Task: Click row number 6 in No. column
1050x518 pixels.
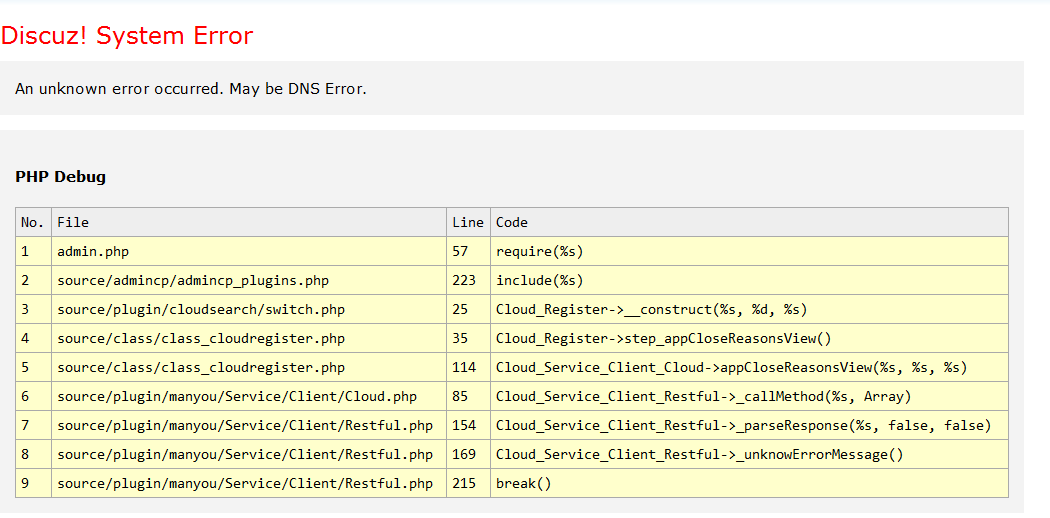Action: click(33, 396)
